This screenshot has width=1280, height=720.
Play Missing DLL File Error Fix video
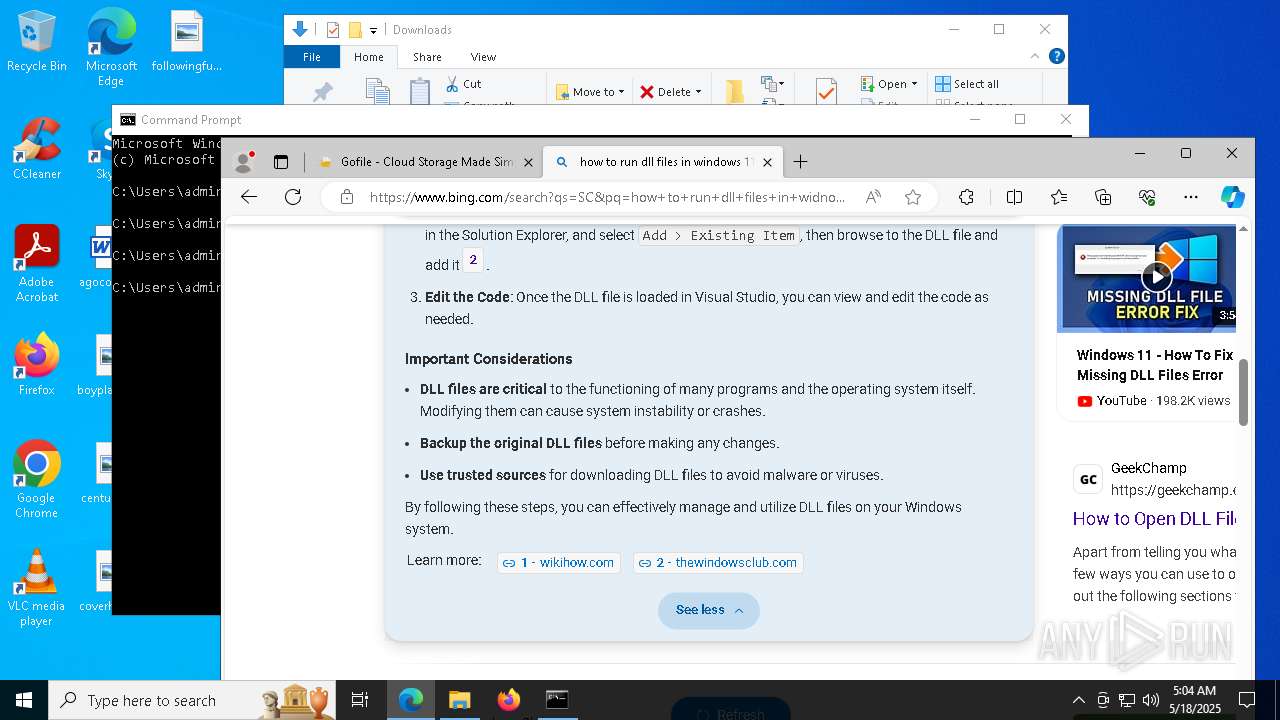click(x=1157, y=276)
